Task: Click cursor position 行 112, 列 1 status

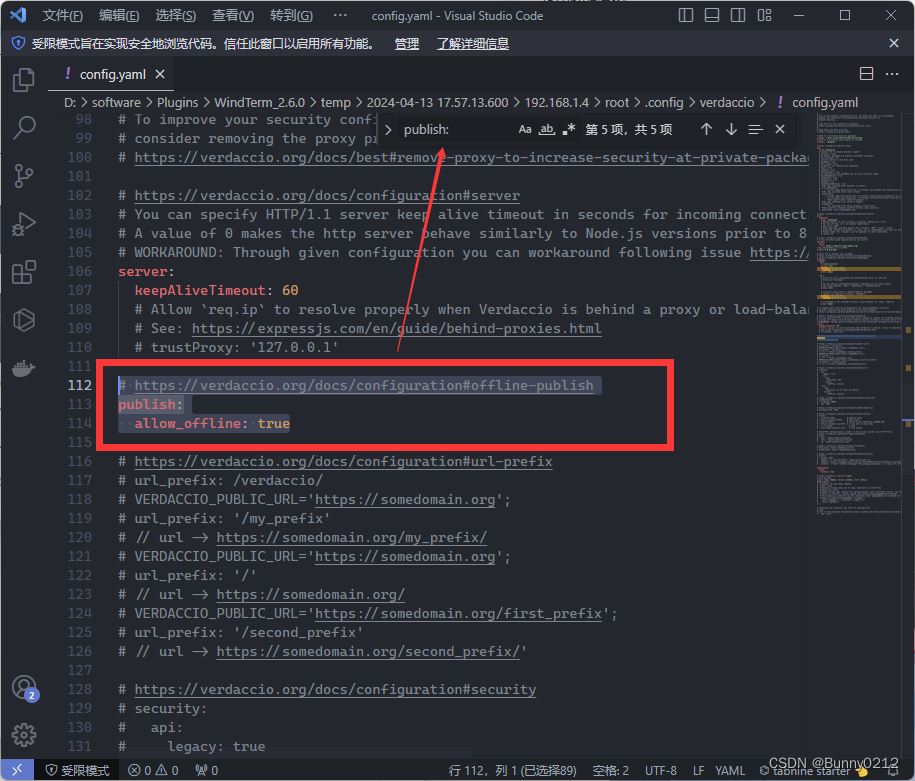Action: tap(512, 770)
